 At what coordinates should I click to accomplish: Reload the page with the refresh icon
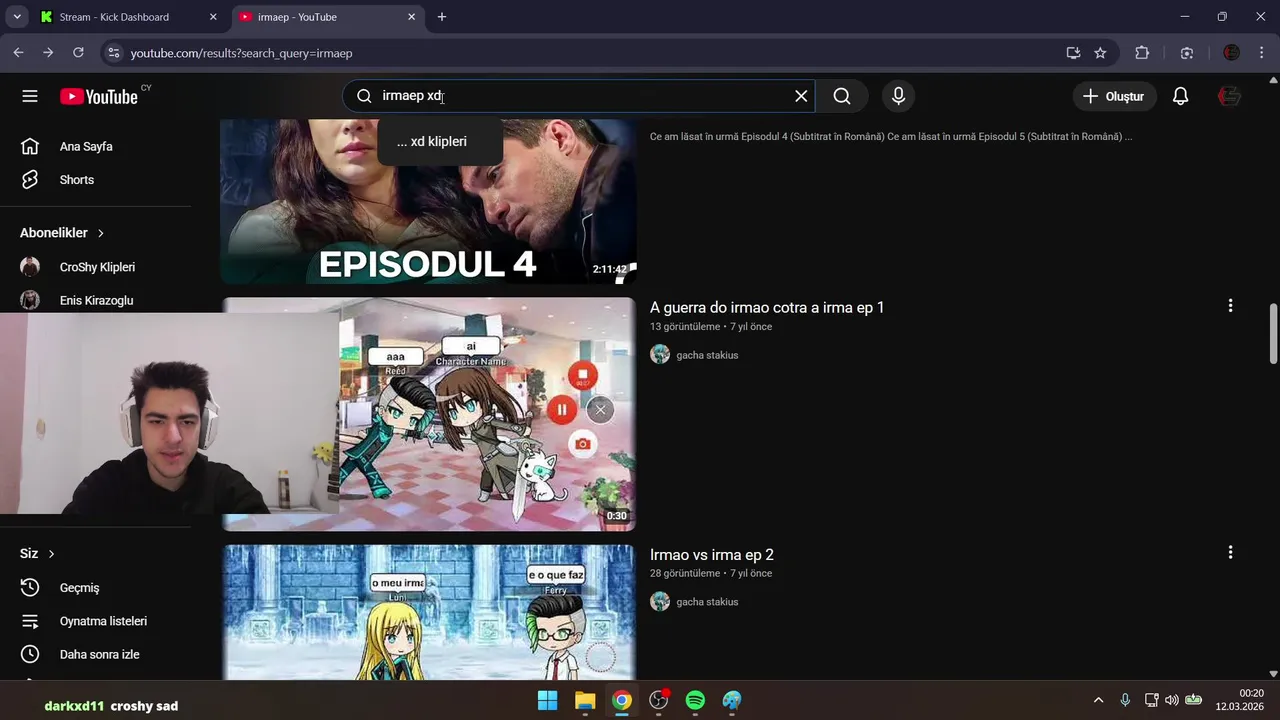click(x=80, y=53)
